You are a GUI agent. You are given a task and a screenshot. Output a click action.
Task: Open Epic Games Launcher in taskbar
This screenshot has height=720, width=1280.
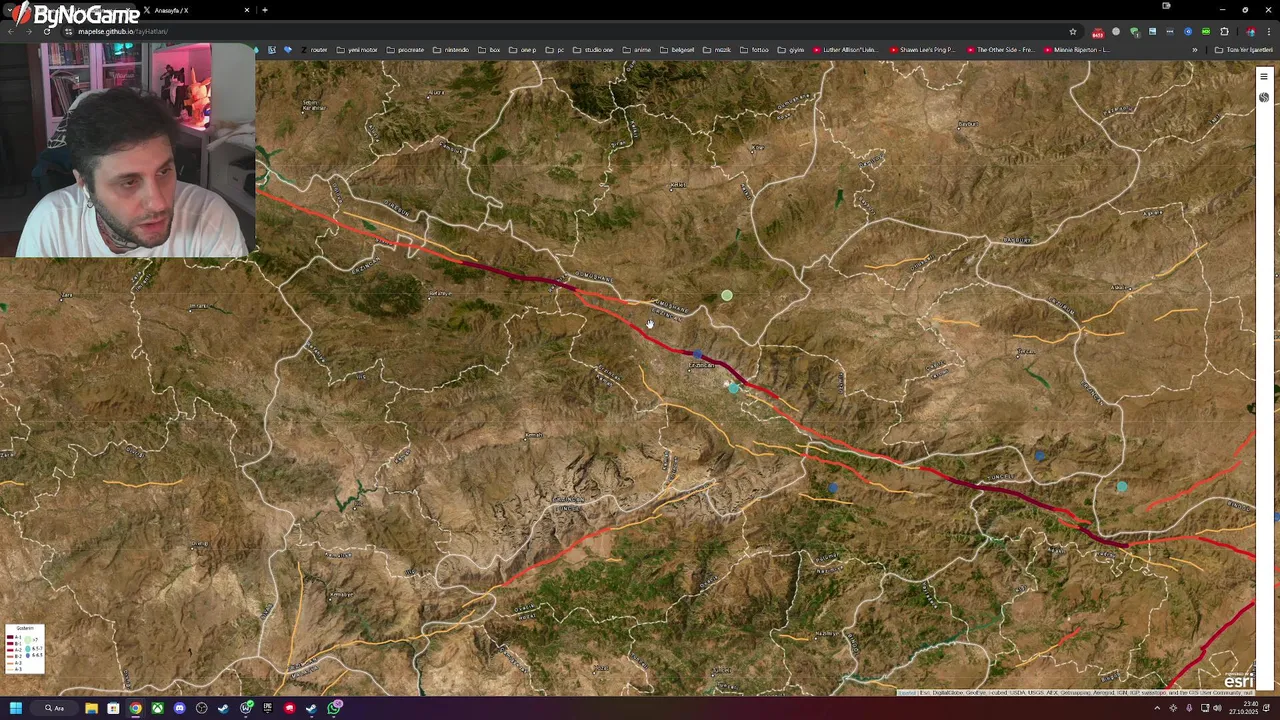pos(267,708)
